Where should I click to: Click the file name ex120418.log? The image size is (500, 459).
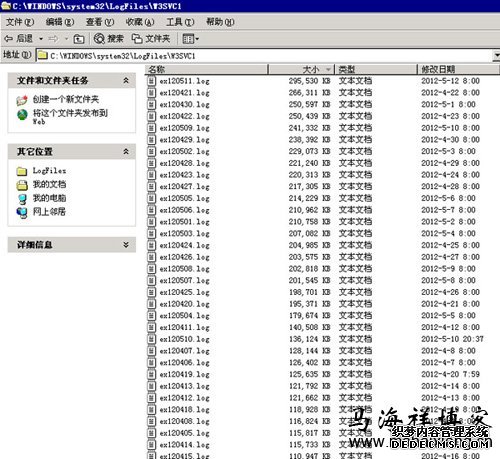185,410
